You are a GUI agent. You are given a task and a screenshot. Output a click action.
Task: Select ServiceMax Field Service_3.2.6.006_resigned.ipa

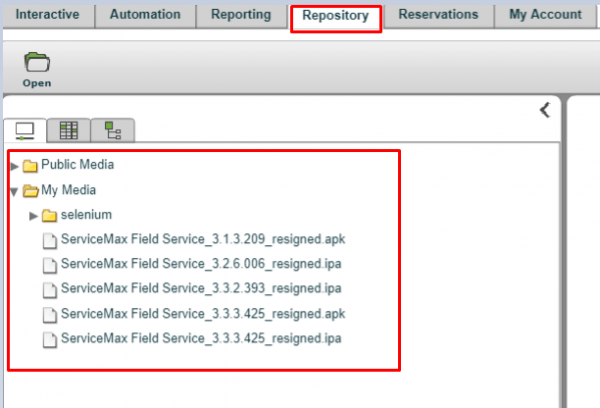(201, 264)
